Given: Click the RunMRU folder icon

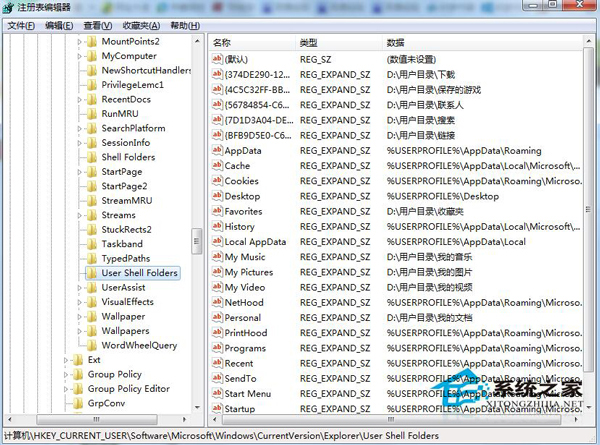Looking at the screenshot, I should (x=92, y=114).
